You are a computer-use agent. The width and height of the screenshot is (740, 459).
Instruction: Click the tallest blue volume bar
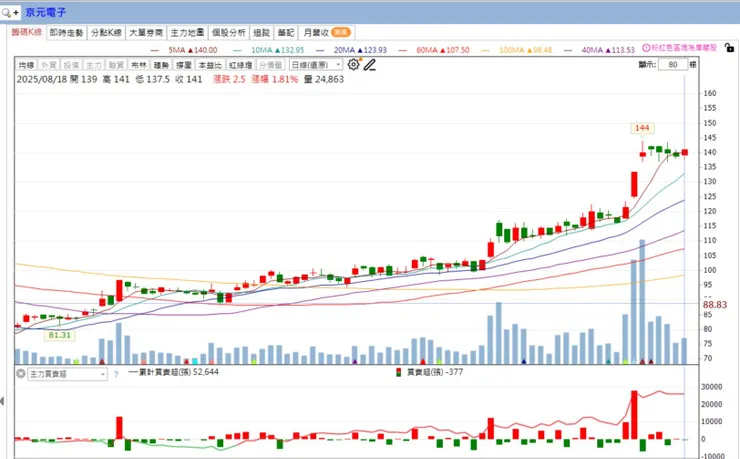pos(642,301)
